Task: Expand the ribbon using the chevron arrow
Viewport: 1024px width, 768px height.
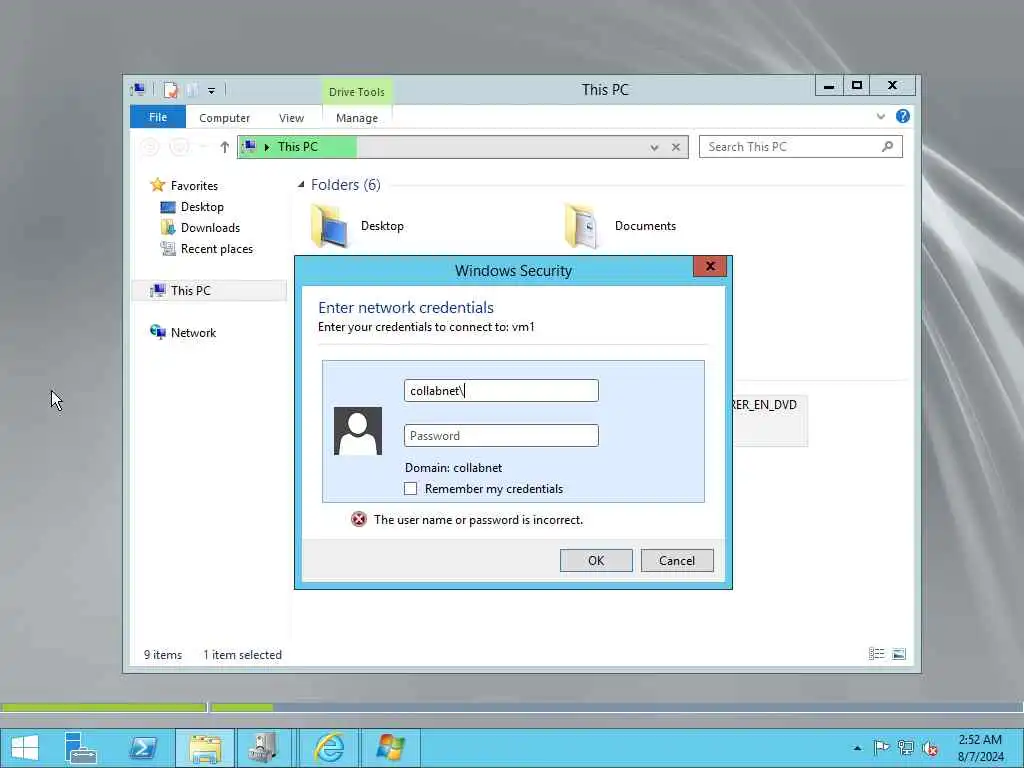Action: coord(880,116)
